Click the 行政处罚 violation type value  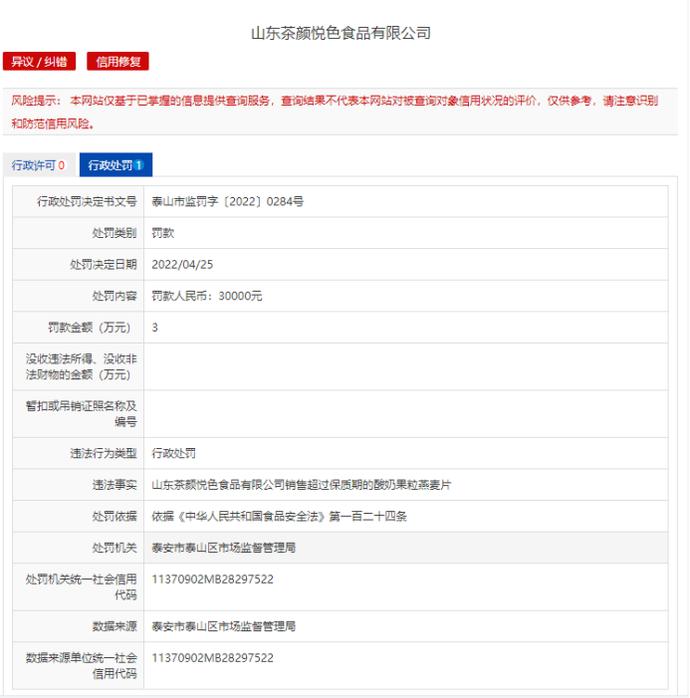coord(174,453)
